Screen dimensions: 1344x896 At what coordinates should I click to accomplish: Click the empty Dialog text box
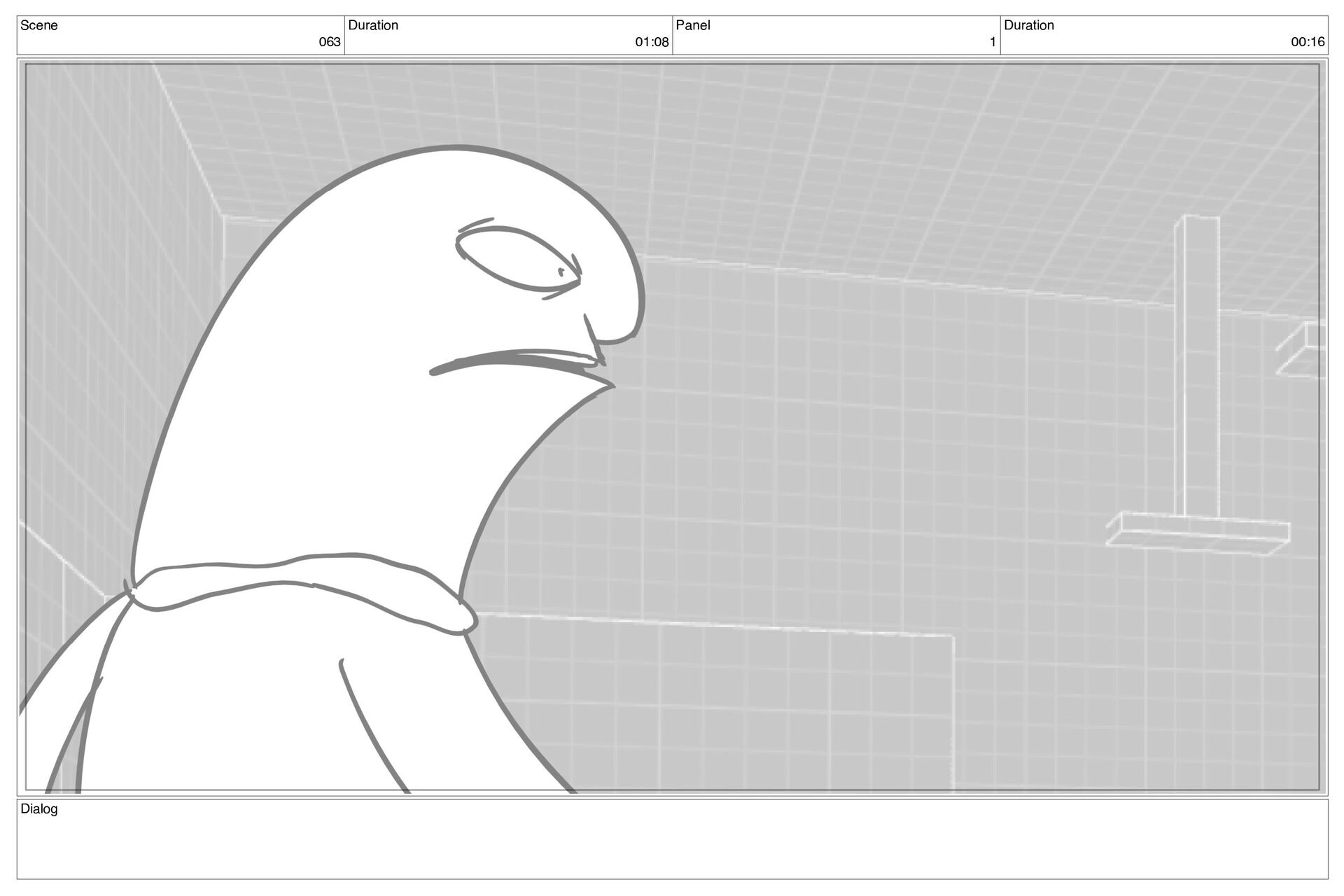pyautogui.click(x=672, y=839)
